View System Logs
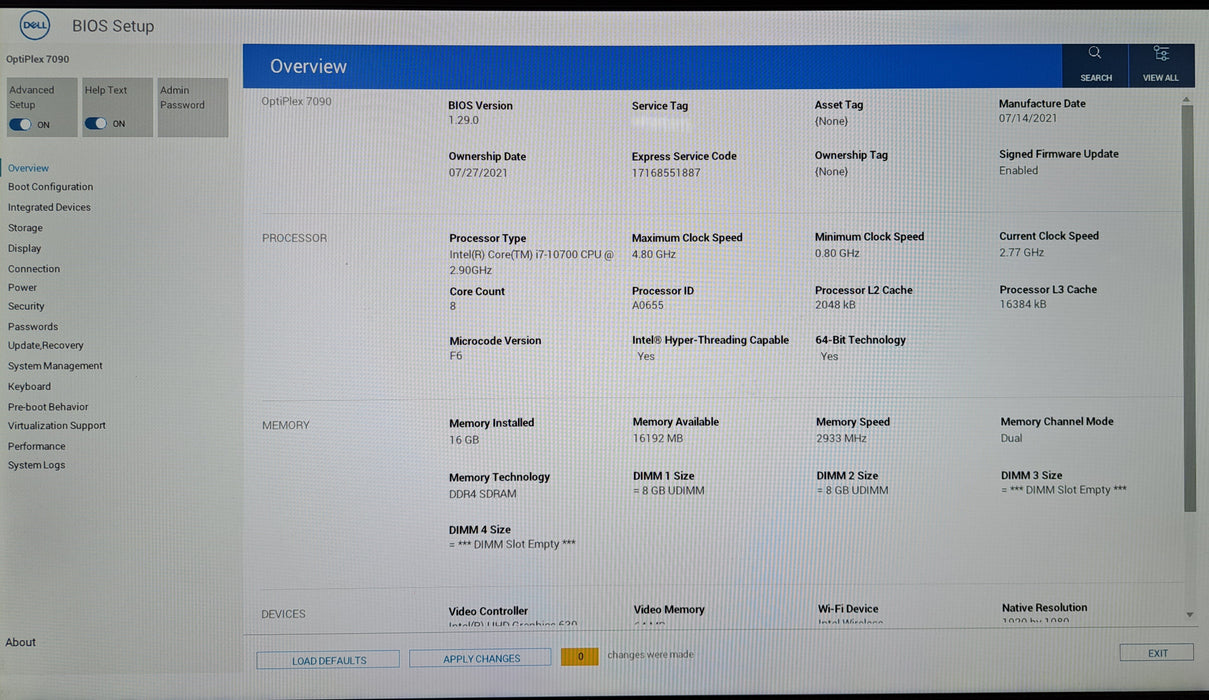The height and width of the screenshot is (700, 1209). coord(36,465)
